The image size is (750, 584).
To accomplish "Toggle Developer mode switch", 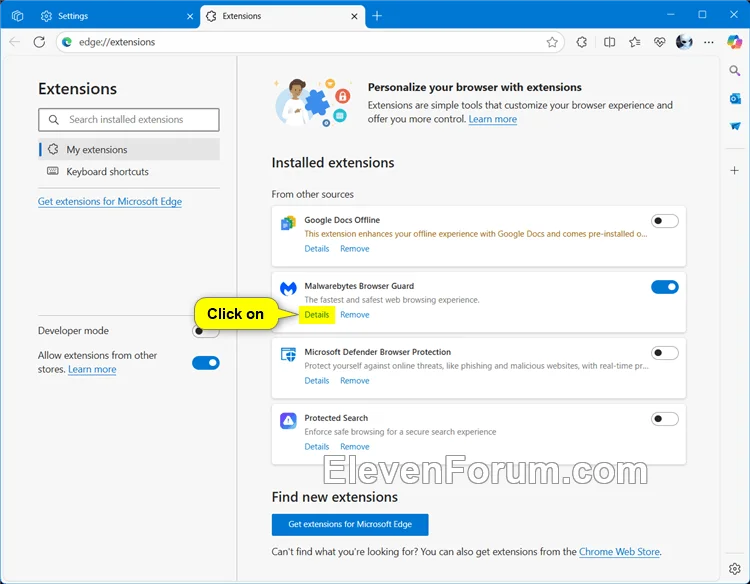I will (x=206, y=331).
